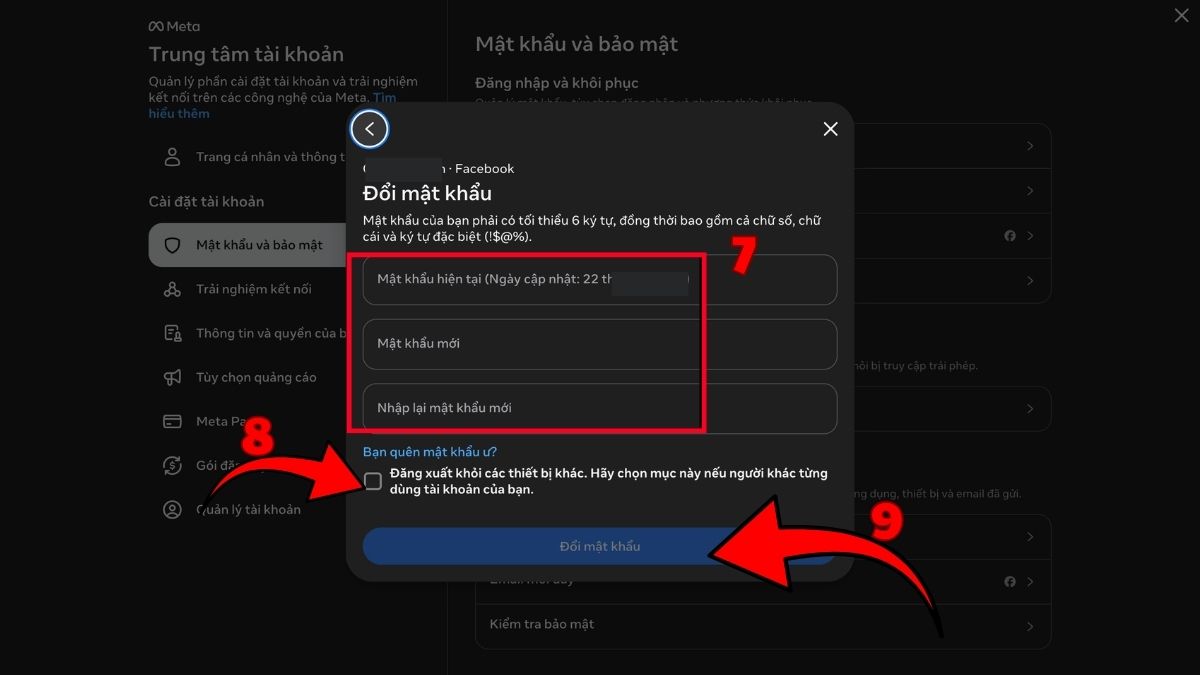Click the Trung tâm tài khoản heading
The height and width of the screenshot is (675, 1200).
(x=246, y=54)
